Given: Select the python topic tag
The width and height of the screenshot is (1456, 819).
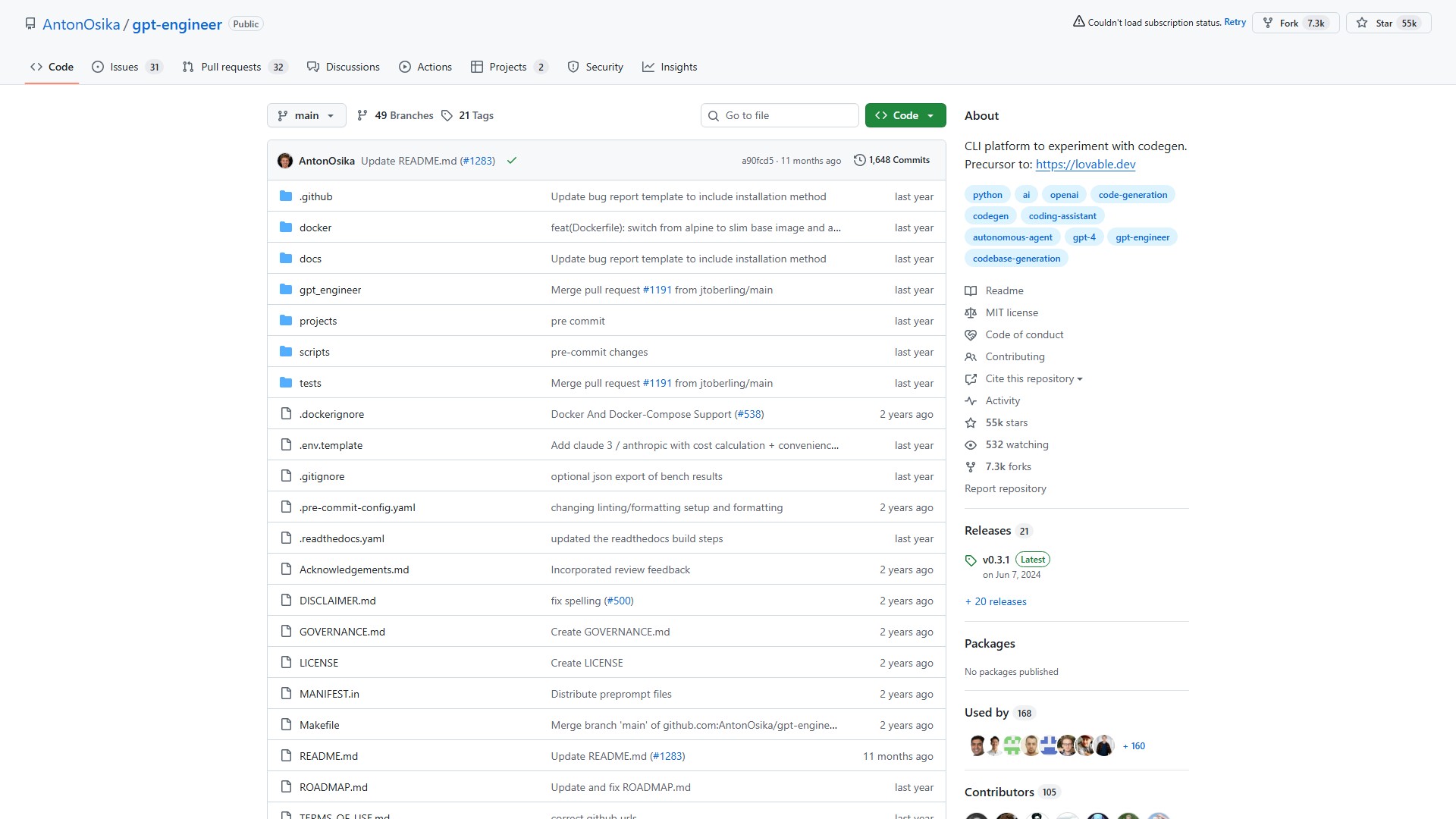Looking at the screenshot, I should [987, 195].
